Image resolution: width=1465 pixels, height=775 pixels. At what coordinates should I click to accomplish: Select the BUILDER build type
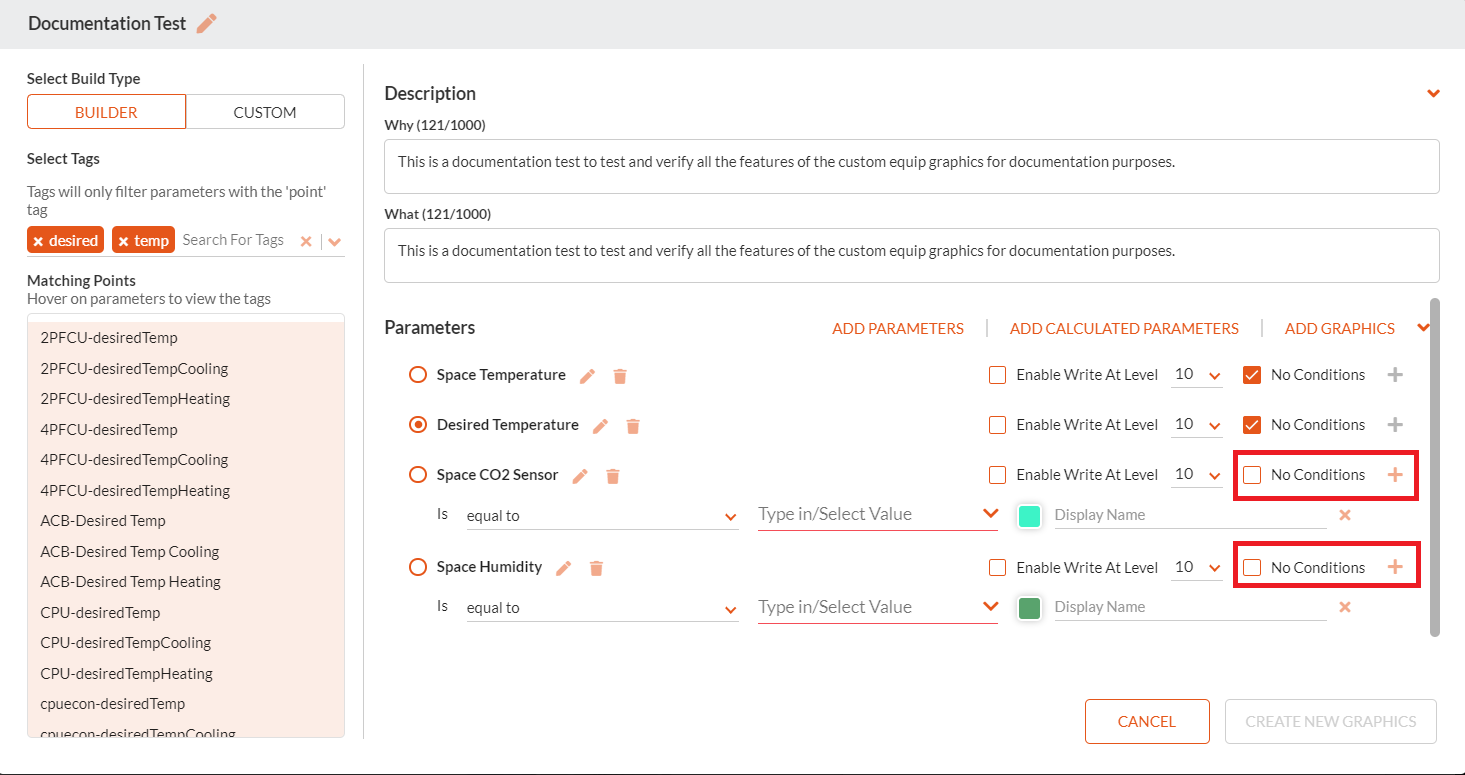[106, 112]
